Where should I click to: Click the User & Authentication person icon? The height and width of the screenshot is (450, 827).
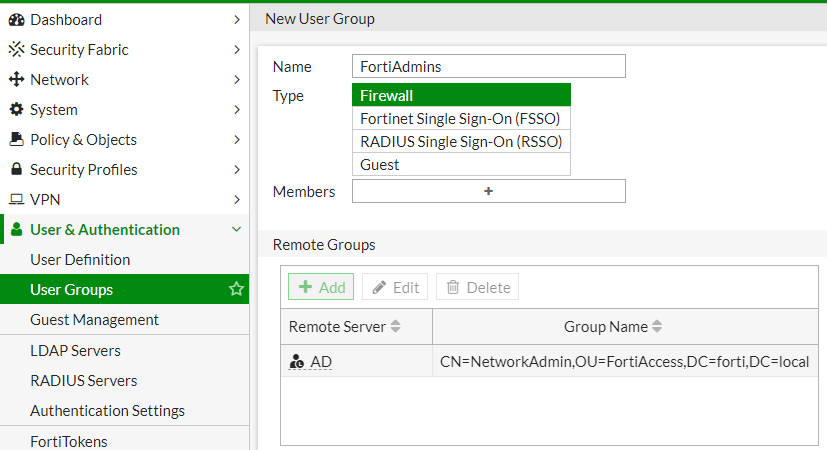[16, 229]
